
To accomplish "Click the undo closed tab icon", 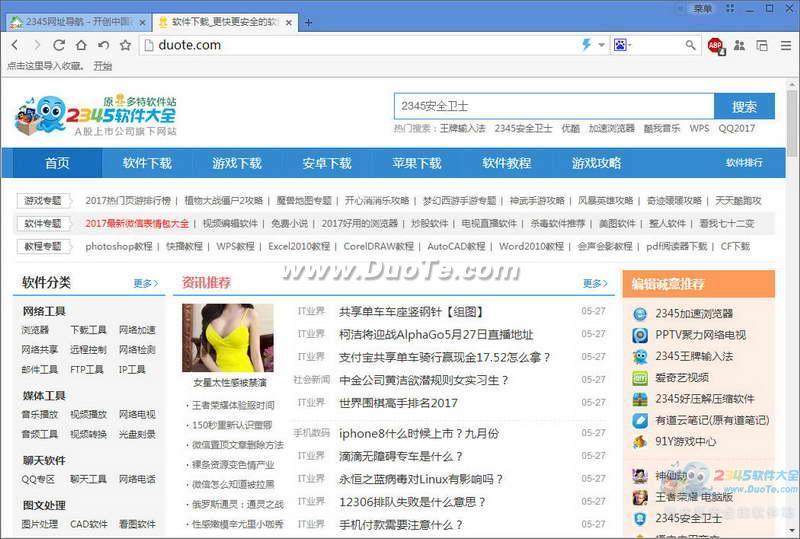I will [104, 45].
